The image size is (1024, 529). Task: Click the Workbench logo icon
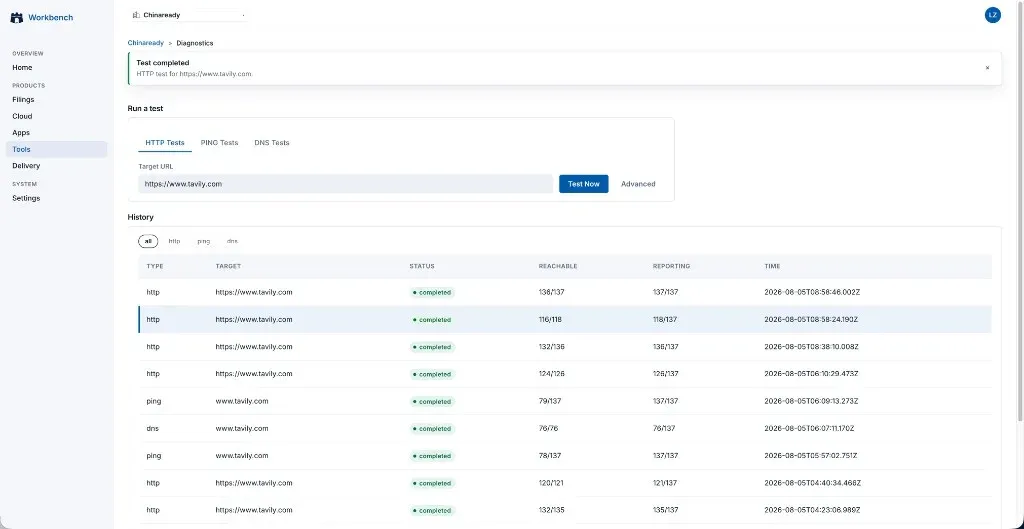pyautogui.click(x=17, y=18)
